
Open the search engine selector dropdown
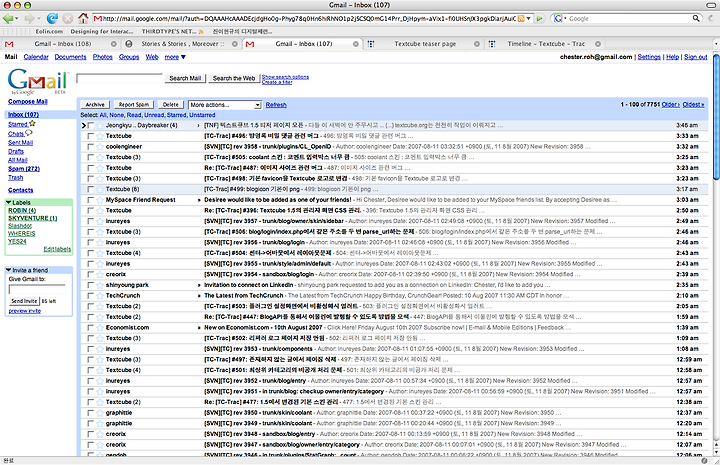(x=565, y=18)
